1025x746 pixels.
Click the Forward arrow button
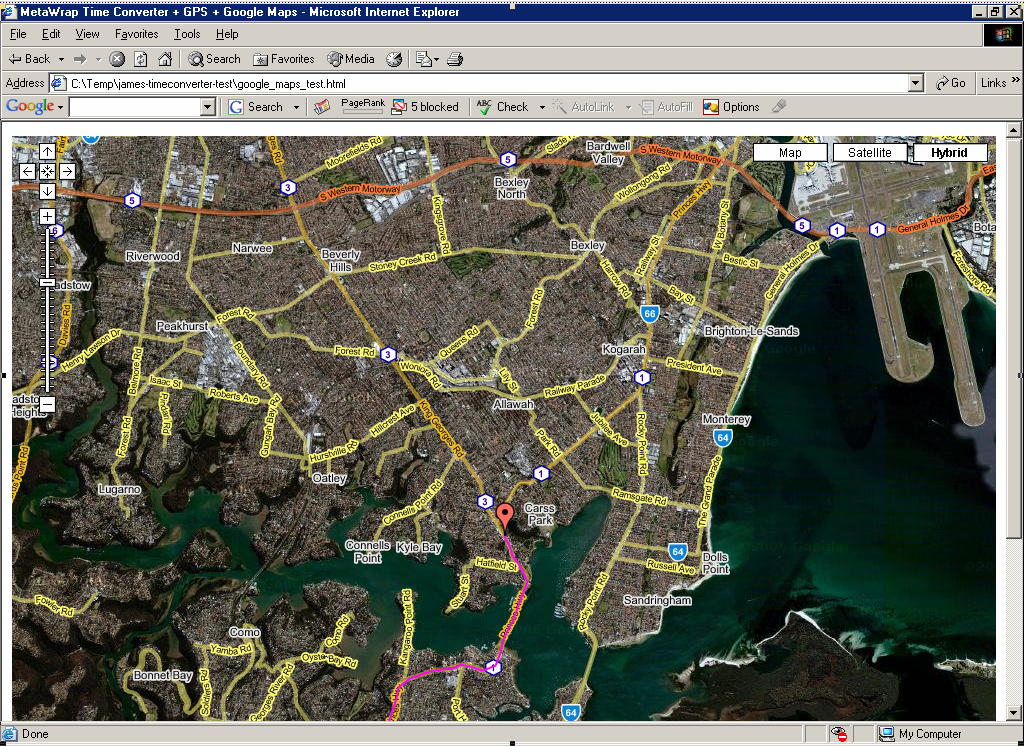click(80, 59)
